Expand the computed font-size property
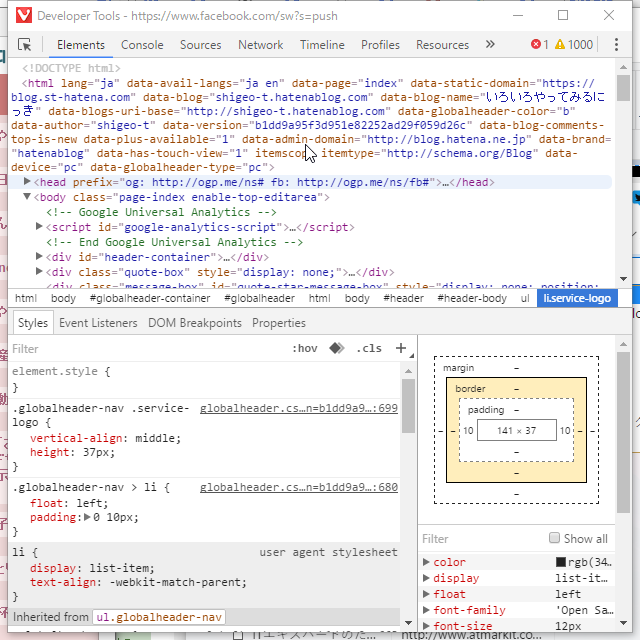 [426, 626]
